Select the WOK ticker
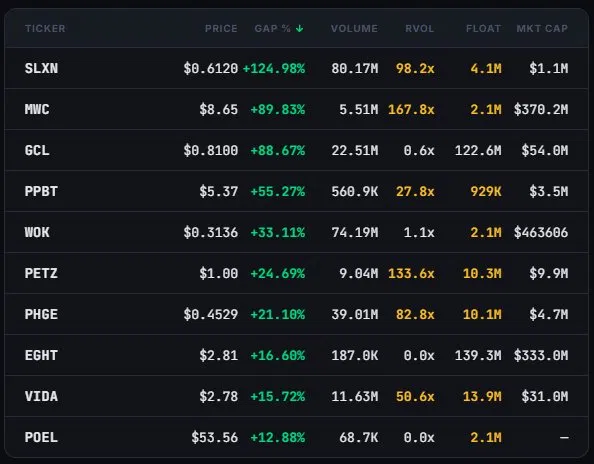Screen dimensions: 594x464 (x=37, y=232)
